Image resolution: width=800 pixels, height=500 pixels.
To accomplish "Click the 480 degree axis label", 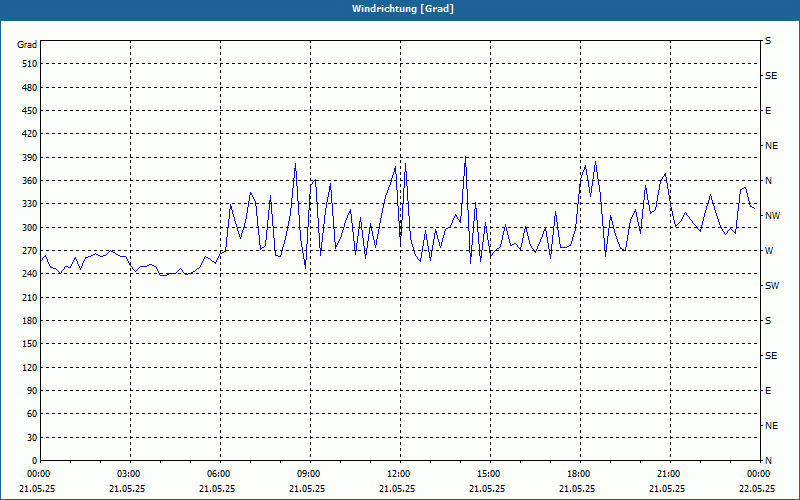I will click(30, 87).
